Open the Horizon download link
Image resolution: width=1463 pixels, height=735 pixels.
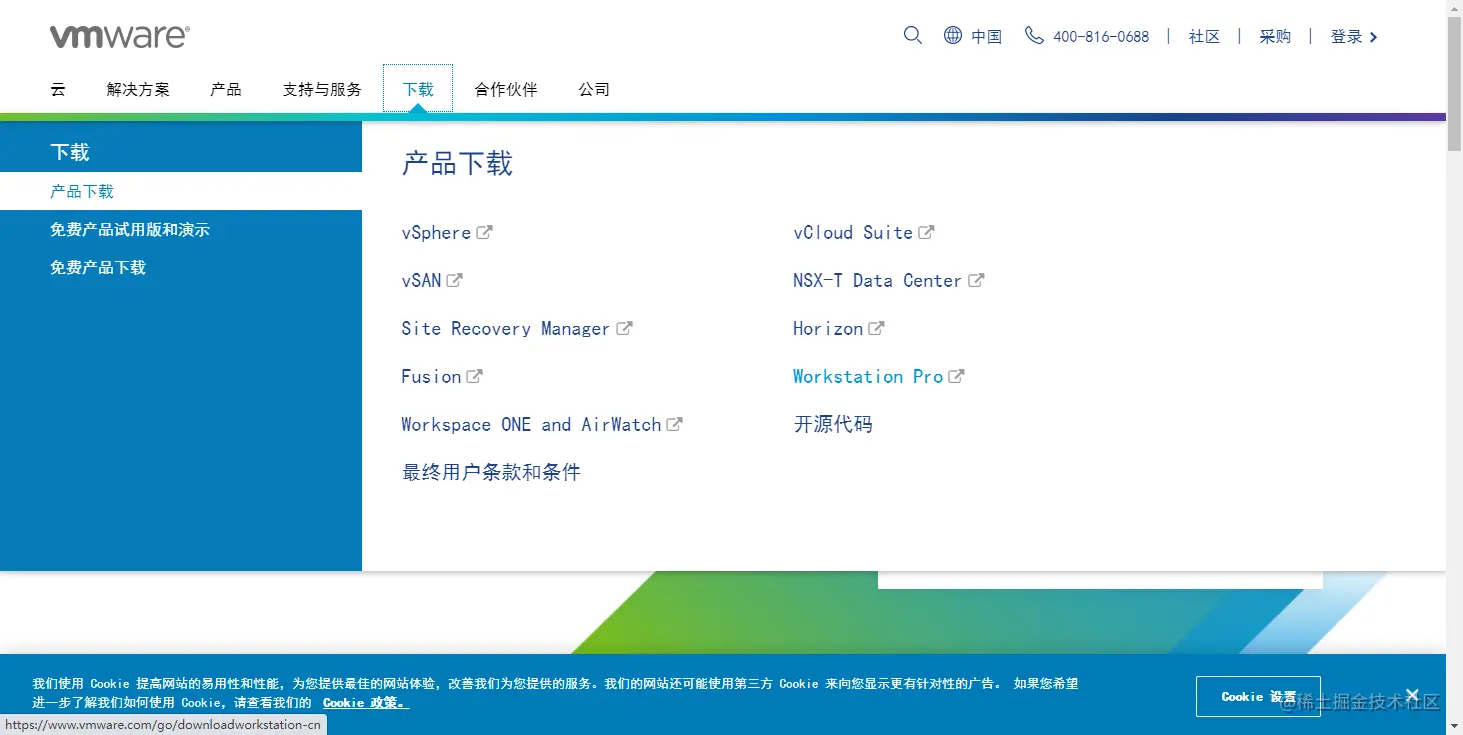[x=828, y=328]
